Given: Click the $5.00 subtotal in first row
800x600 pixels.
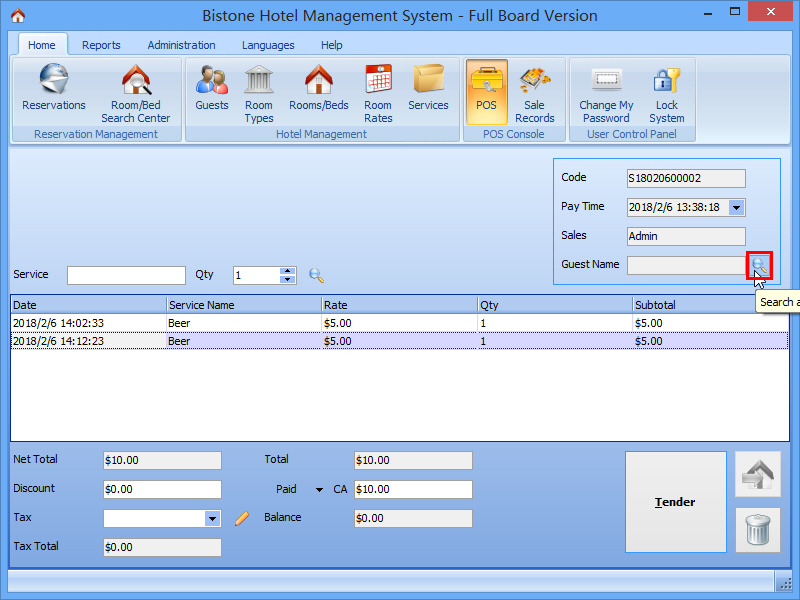Looking at the screenshot, I should pyautogui.click(x=648, y=323).
